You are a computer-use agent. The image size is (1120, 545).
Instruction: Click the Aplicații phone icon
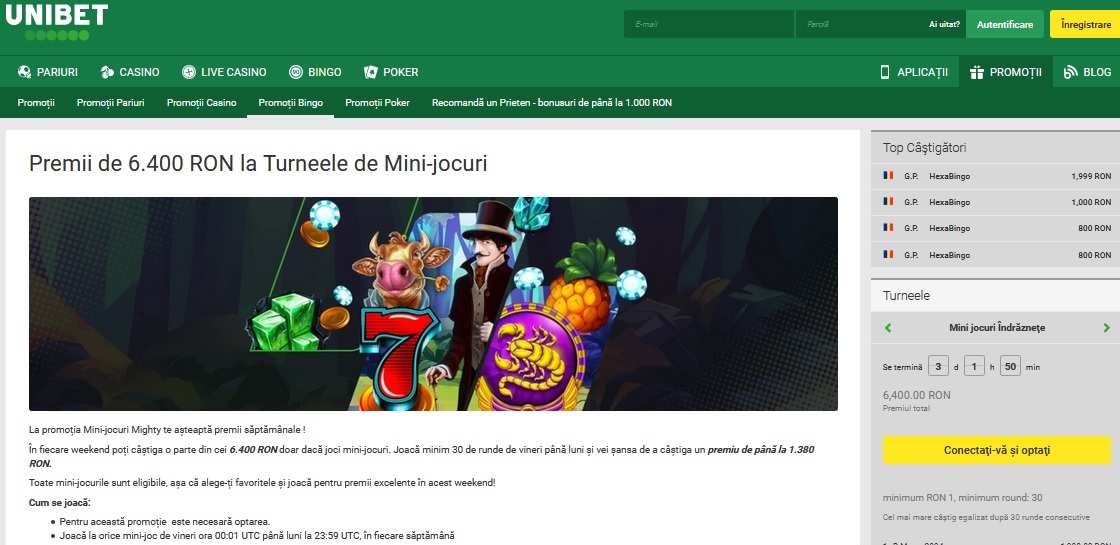click(885, 72)
